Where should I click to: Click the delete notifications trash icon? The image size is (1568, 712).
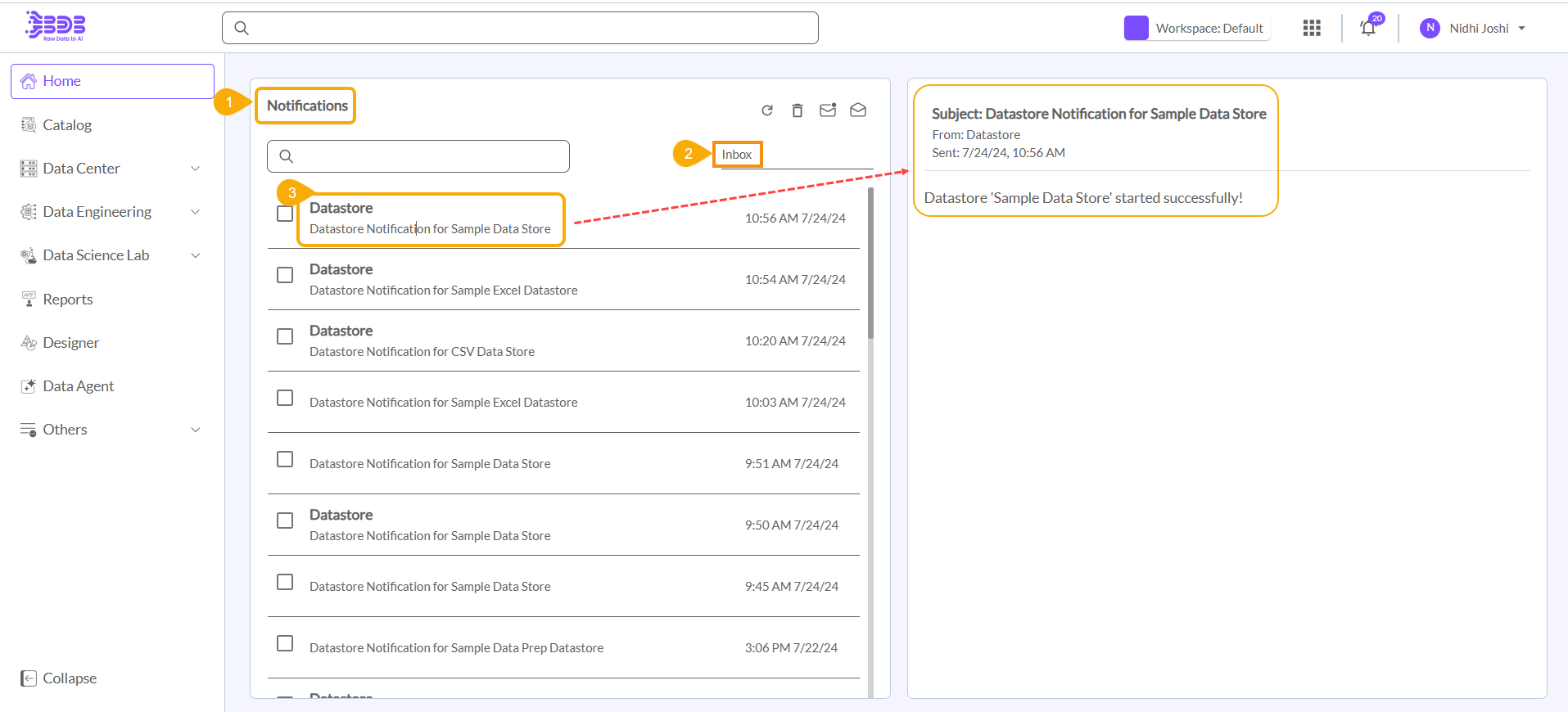pos(798,110)
